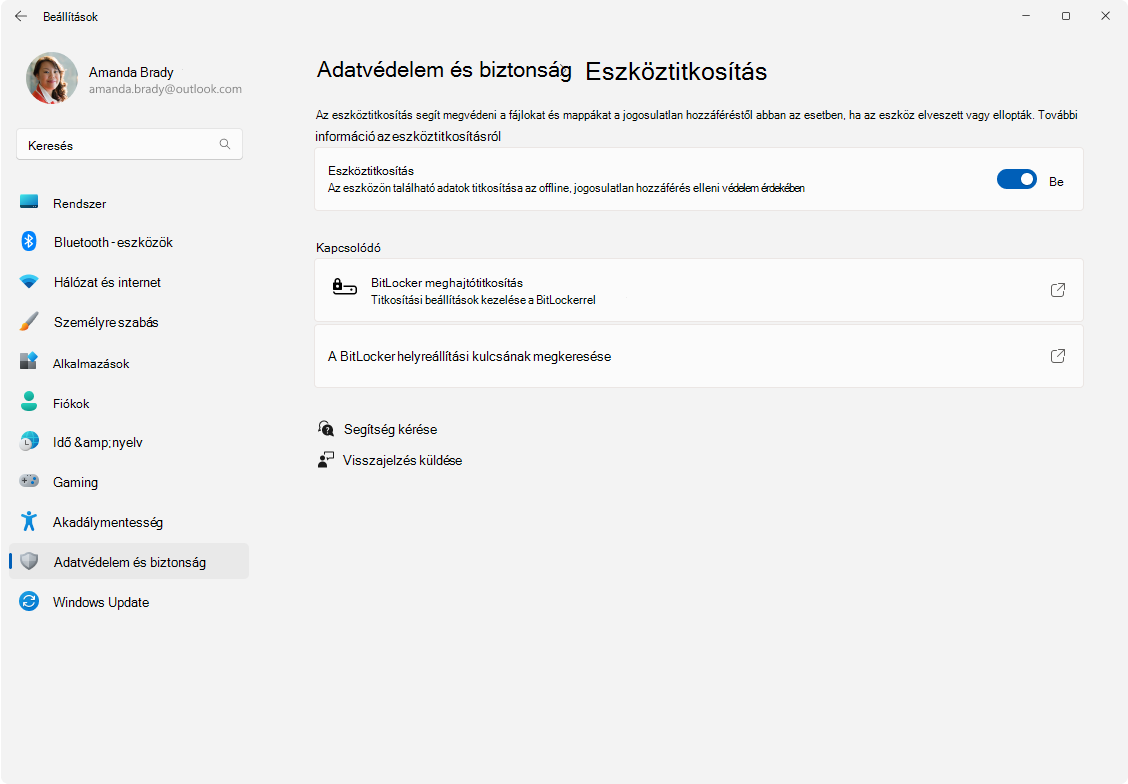Click Segítség kérése link

tap(391, 429)
